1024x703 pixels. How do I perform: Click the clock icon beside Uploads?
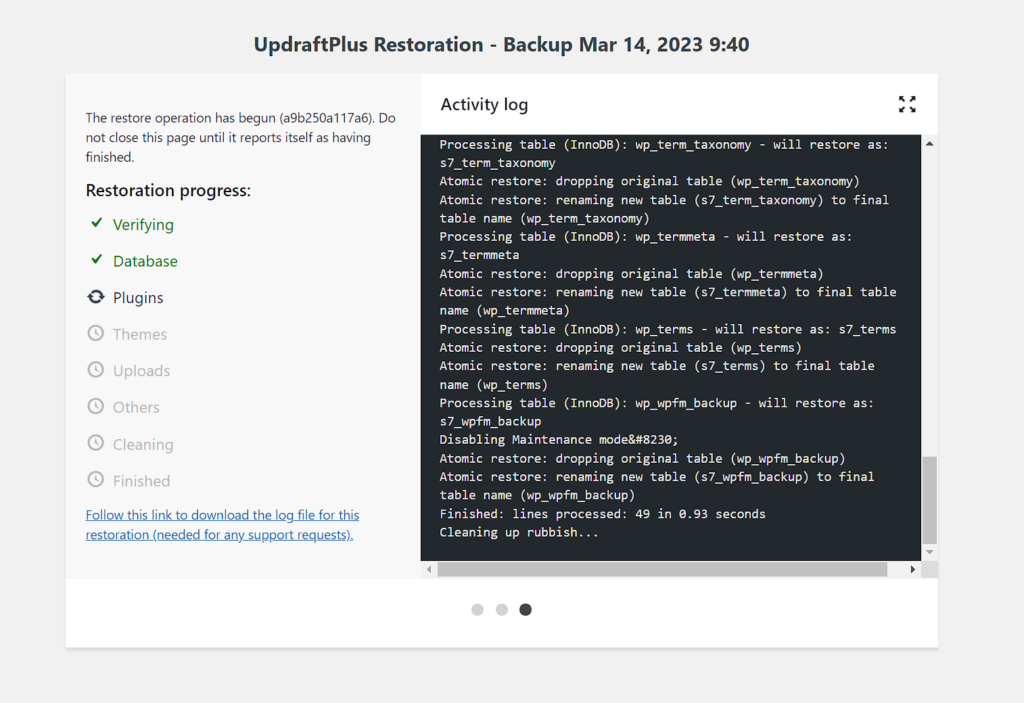[96, 370]
